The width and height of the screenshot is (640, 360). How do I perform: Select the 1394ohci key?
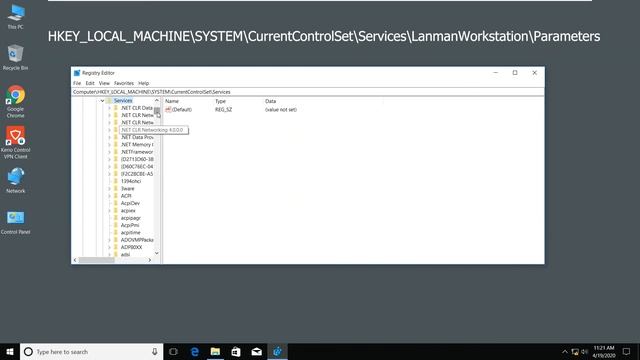tap(131, 181)
